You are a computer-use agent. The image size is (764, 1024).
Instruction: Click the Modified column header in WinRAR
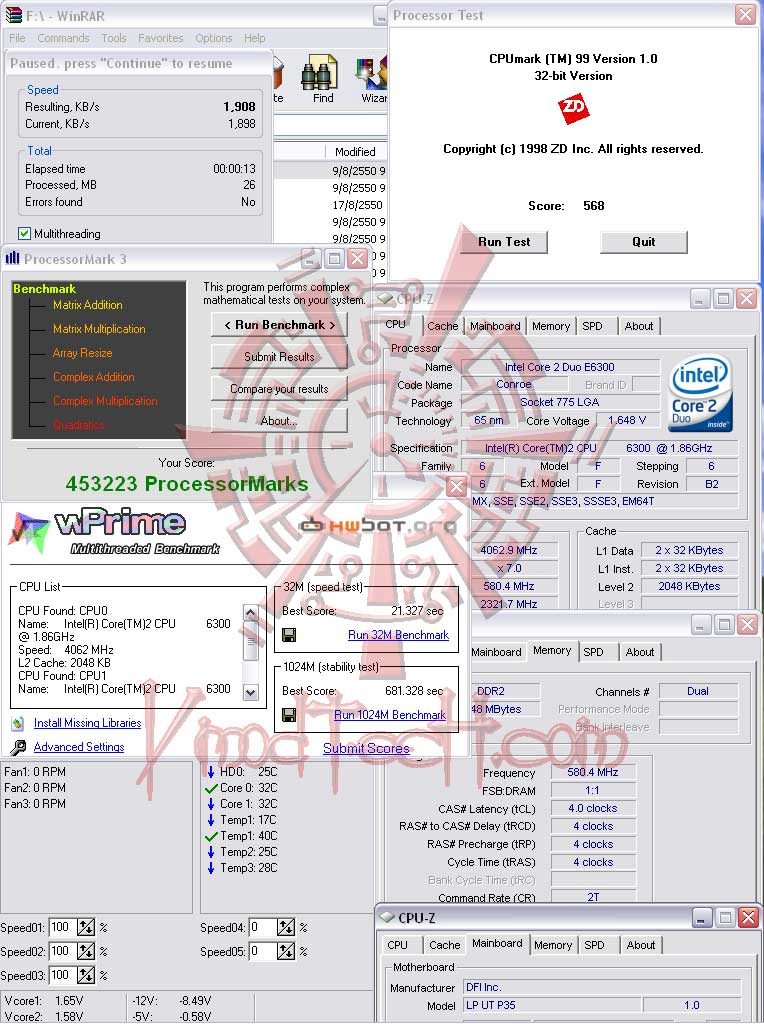tap(355, 152)
